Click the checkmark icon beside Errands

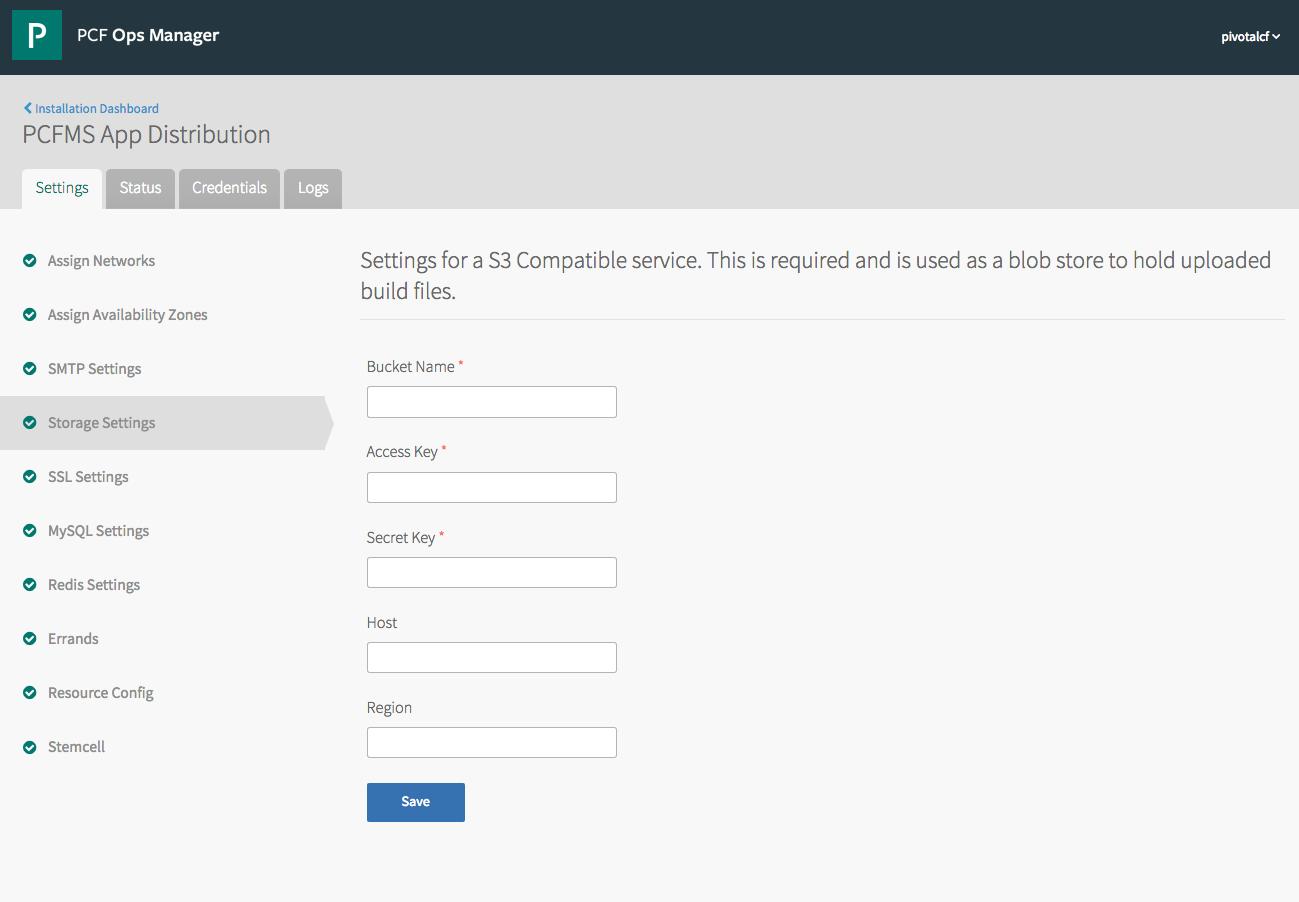point(30,639)
